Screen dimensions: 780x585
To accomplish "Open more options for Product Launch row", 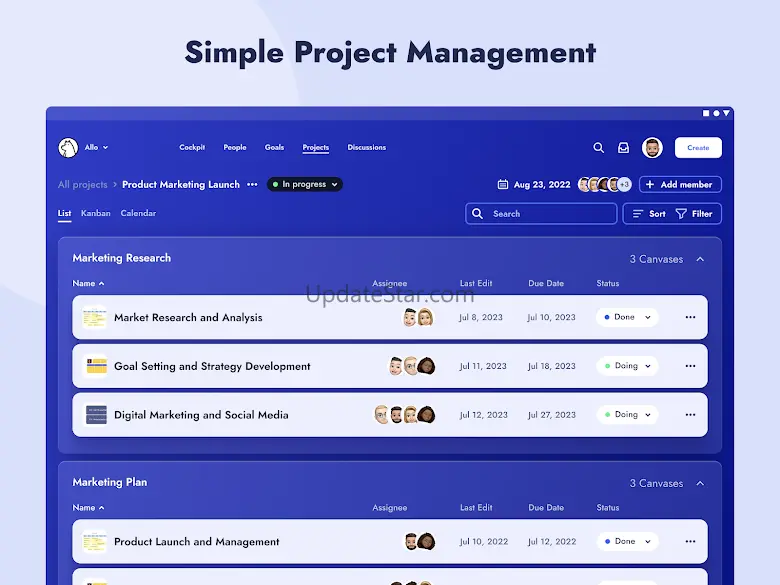I will coord(690,542).
